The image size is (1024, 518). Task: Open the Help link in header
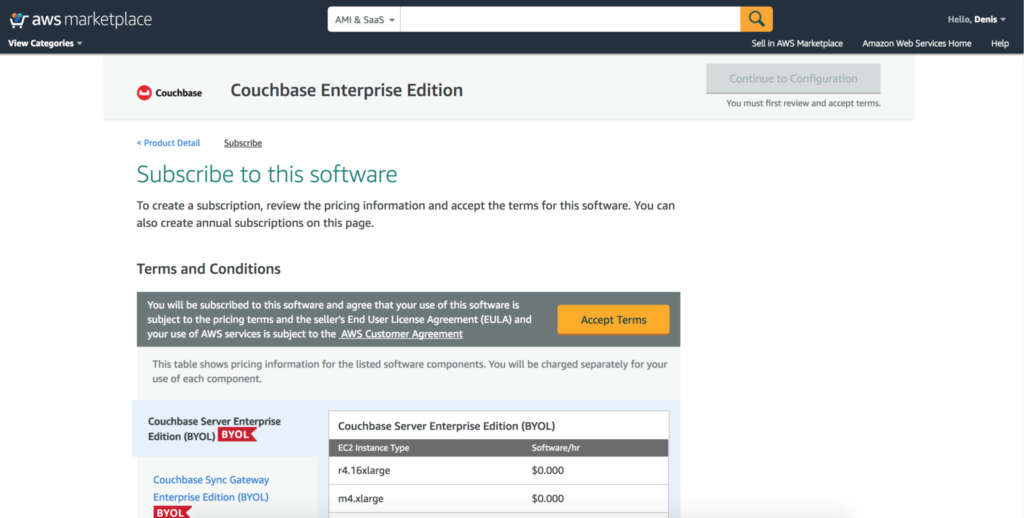click(1000, 43)
